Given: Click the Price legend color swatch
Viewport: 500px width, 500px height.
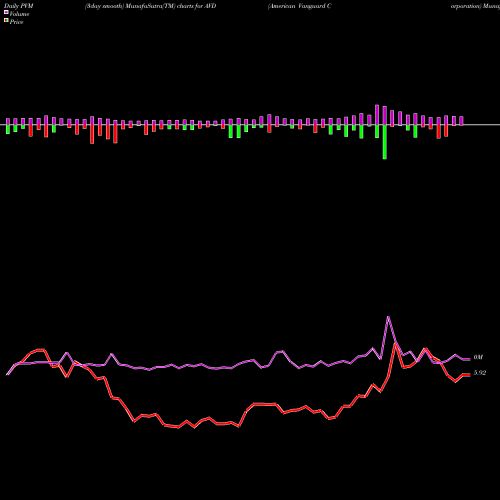Looking at the screenshot, I should tap(6, 21).
